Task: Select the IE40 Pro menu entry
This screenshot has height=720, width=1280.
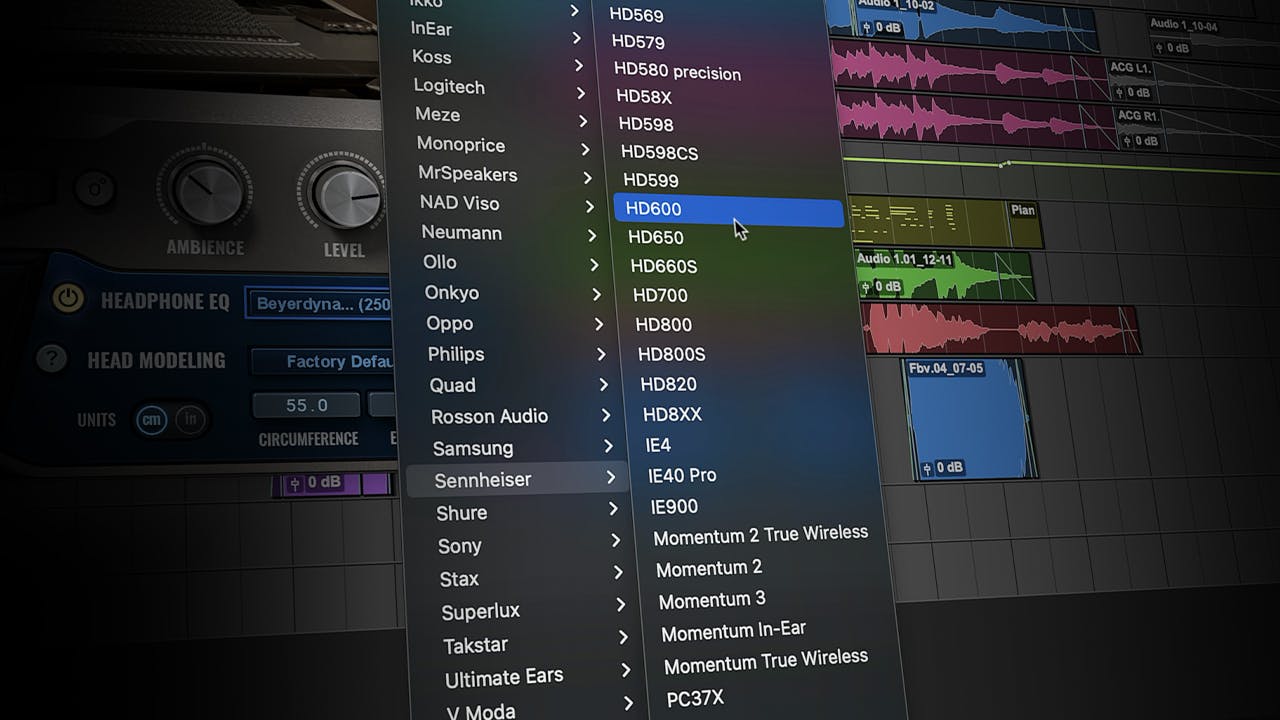Action: coord(682,476)
